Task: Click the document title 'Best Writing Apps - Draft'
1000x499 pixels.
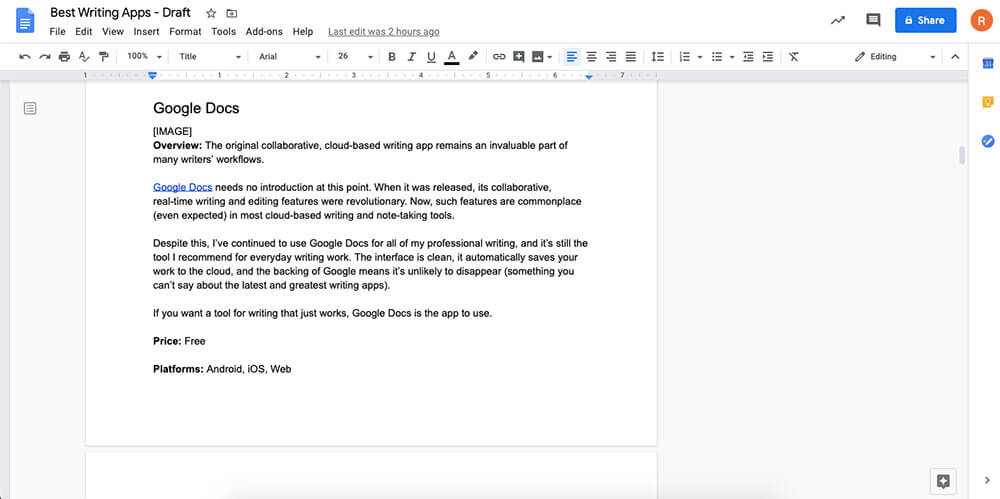Action: coord(120,13)
